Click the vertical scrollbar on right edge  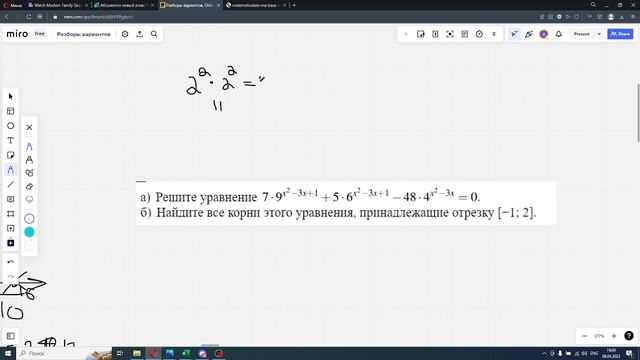pyautogui.click(x=638, y=113)
